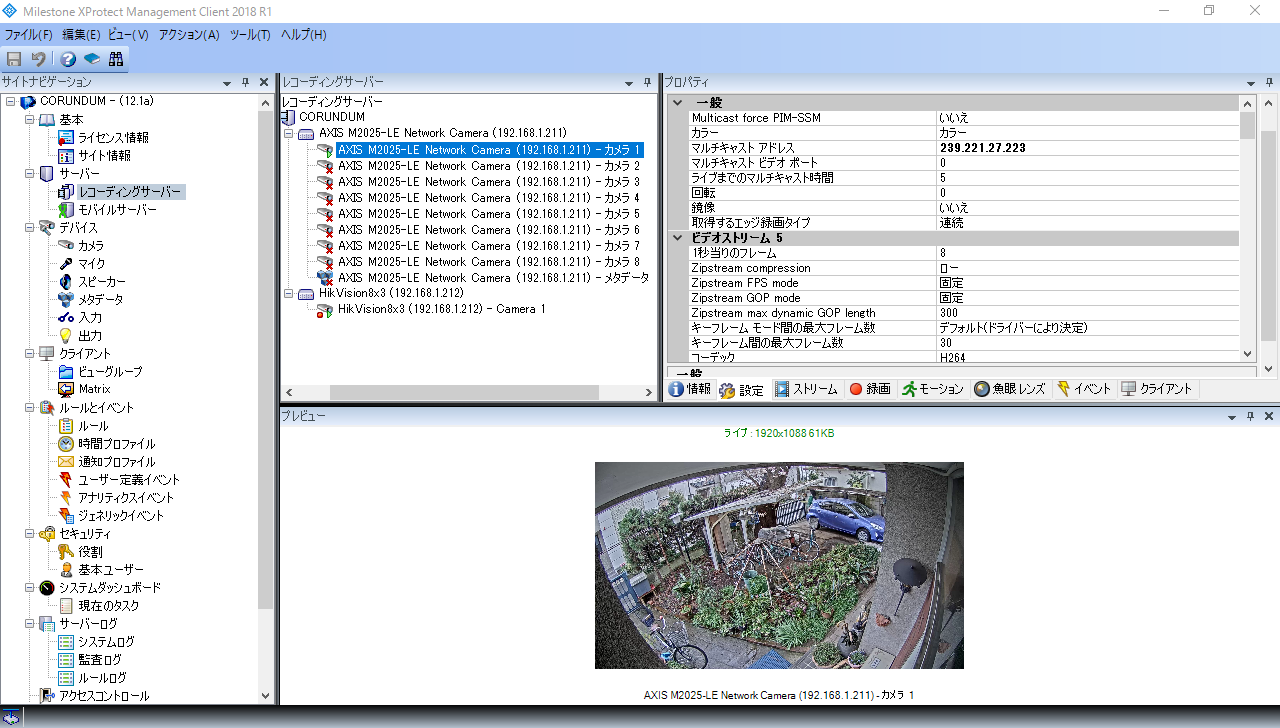The width and height of the screenshot is (1280, 728).
Task: Collapse the ルールとイベント tree node
Action: (29, 408)
